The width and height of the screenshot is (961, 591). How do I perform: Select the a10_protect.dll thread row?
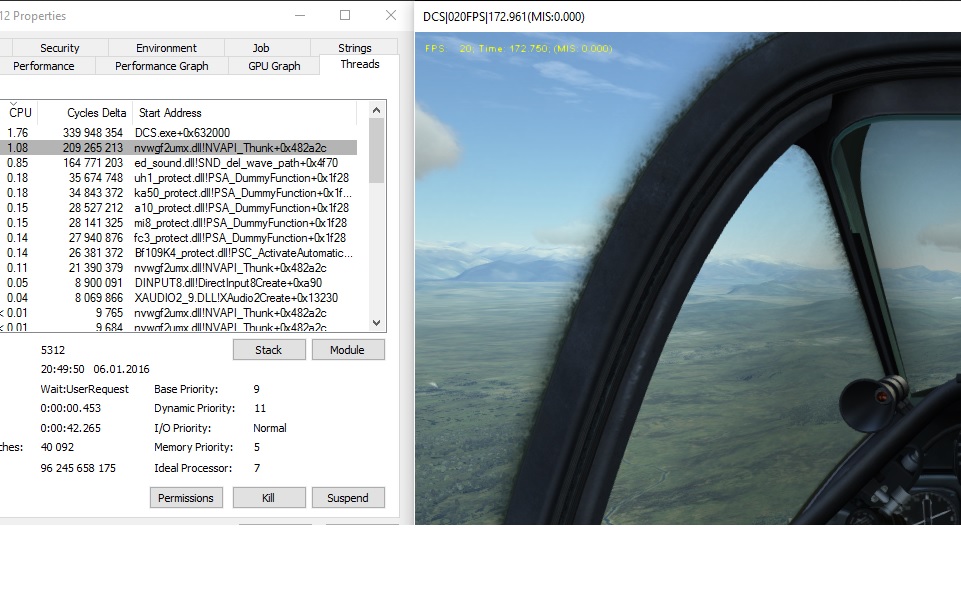pyautogui.click(x=178, y=208)
